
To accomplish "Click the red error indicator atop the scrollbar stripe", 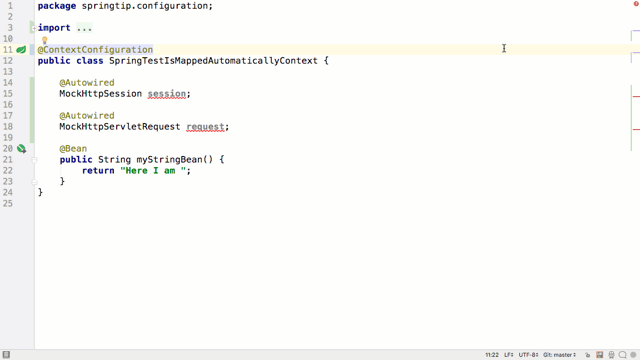I will [636, 4].
